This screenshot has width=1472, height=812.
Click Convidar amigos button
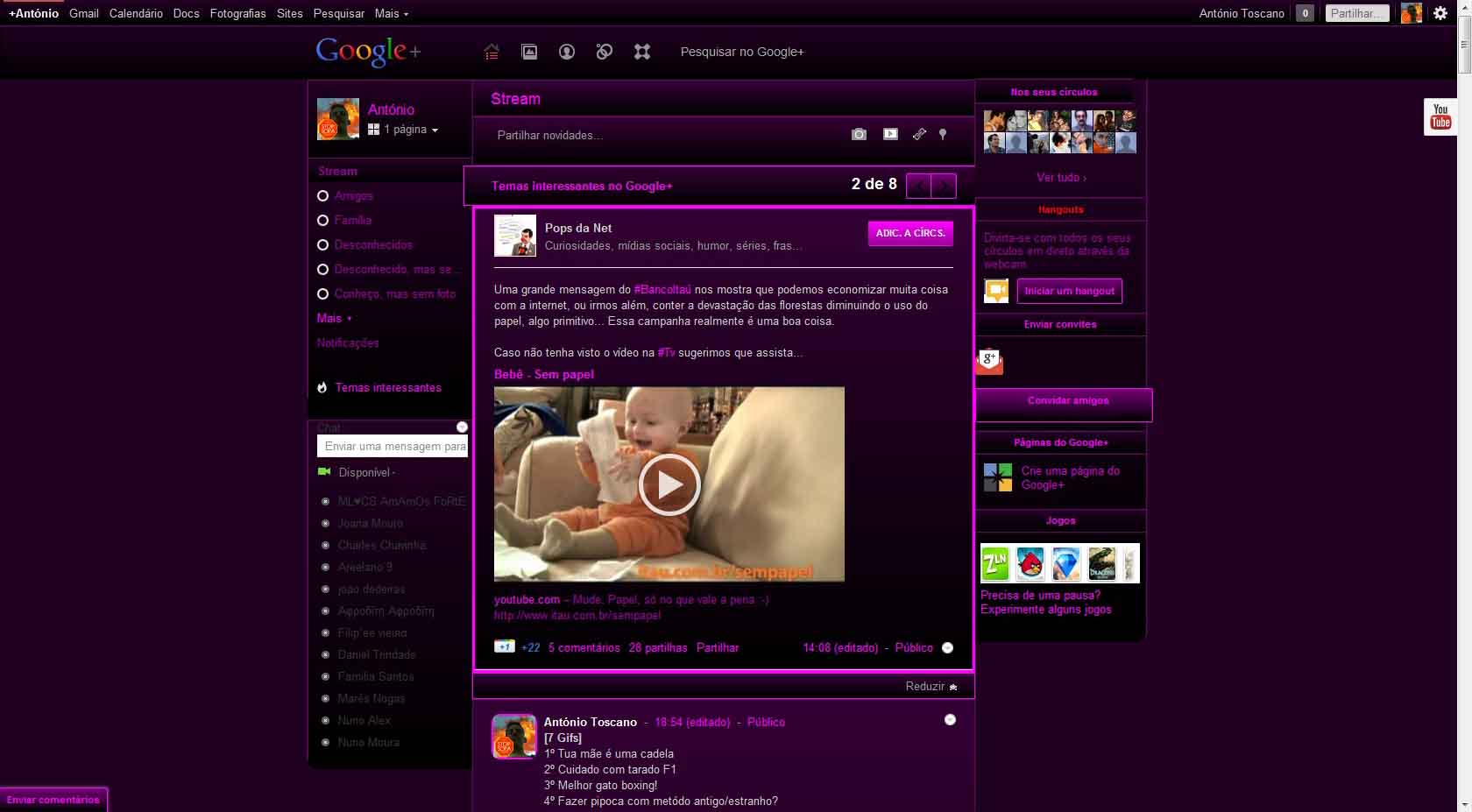[x=1064, y=404]
